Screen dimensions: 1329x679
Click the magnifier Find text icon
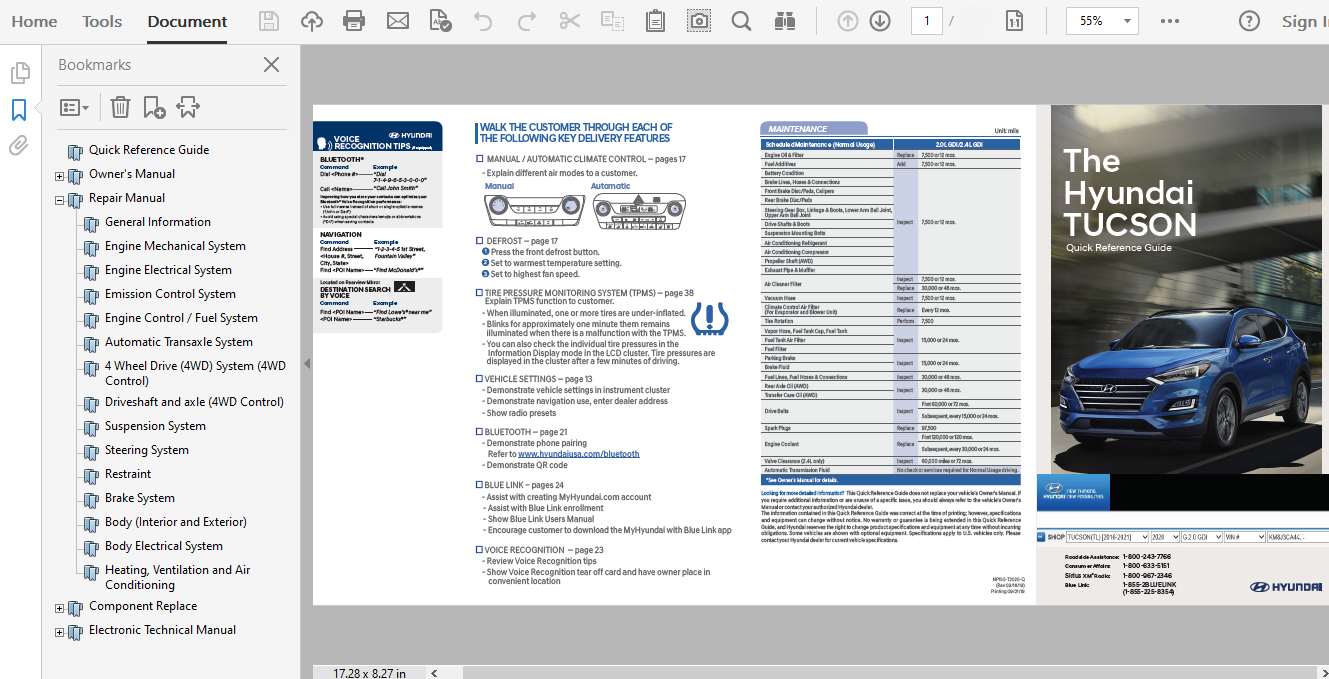[x=741, y=21]
